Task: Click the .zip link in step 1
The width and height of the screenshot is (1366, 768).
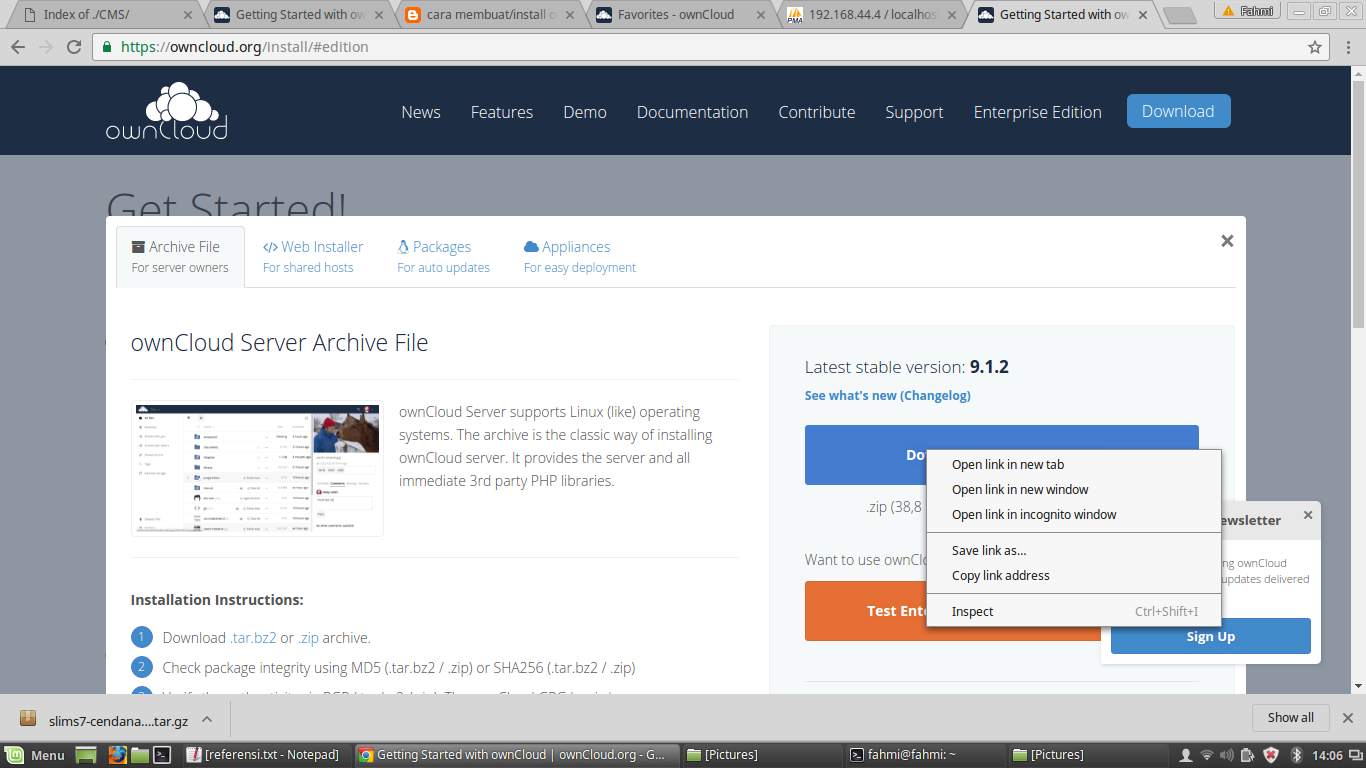Action: click(307, 637)
